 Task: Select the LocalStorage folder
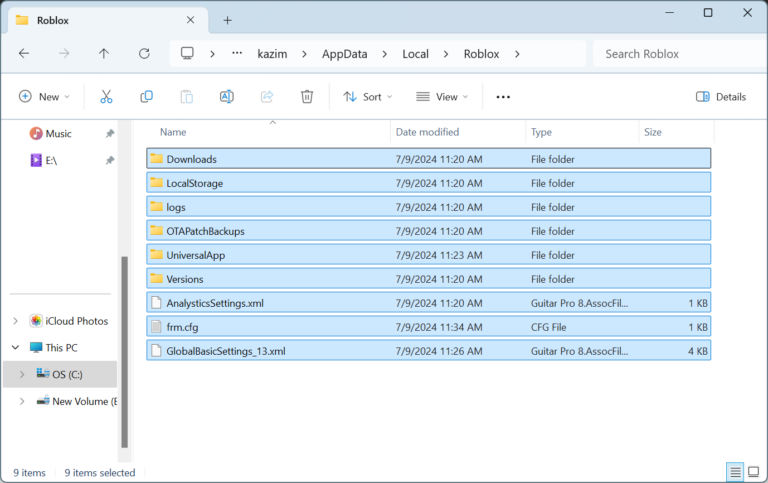tap(429, 183)
